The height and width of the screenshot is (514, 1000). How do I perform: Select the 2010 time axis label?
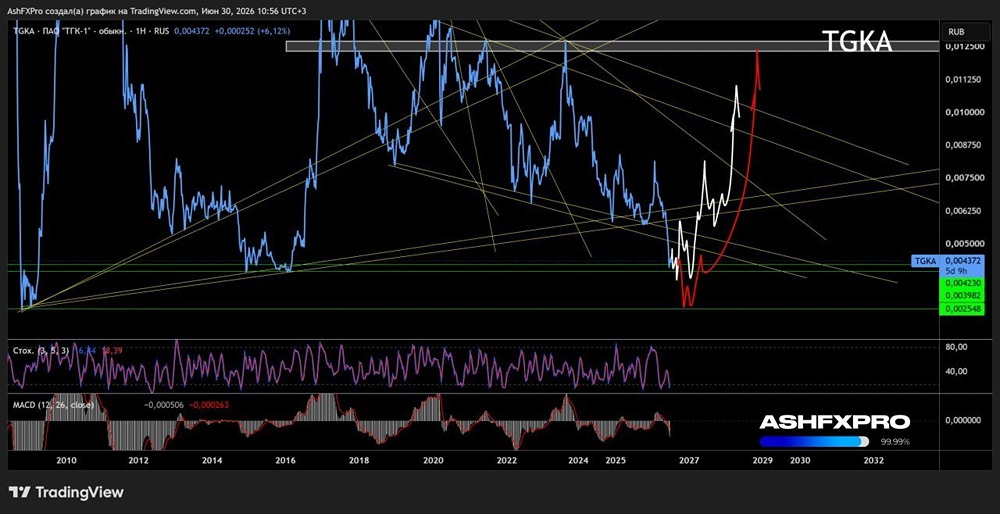66,460
